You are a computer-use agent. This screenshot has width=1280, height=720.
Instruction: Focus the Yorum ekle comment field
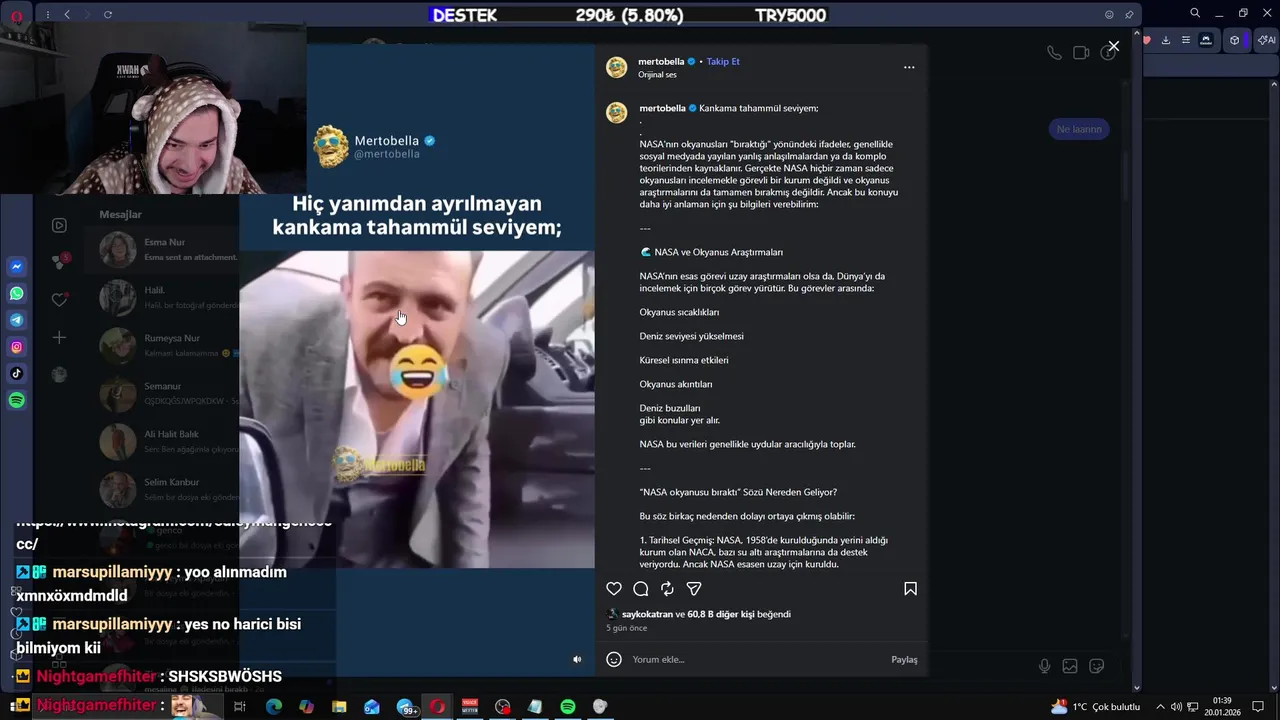pyautogui.click(x=756, y=660)
